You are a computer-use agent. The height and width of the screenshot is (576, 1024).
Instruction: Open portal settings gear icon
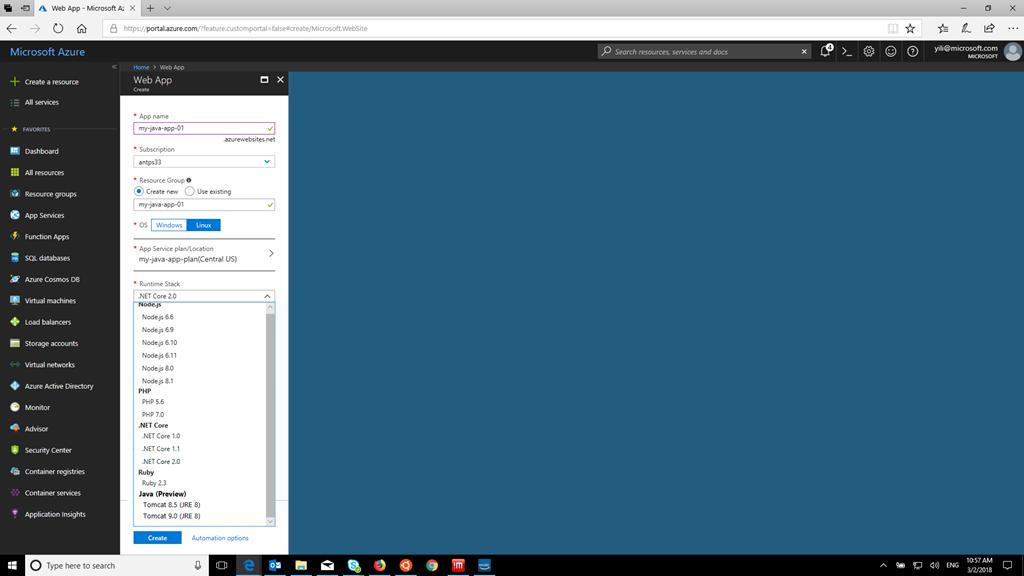click(x=869, y=52)
